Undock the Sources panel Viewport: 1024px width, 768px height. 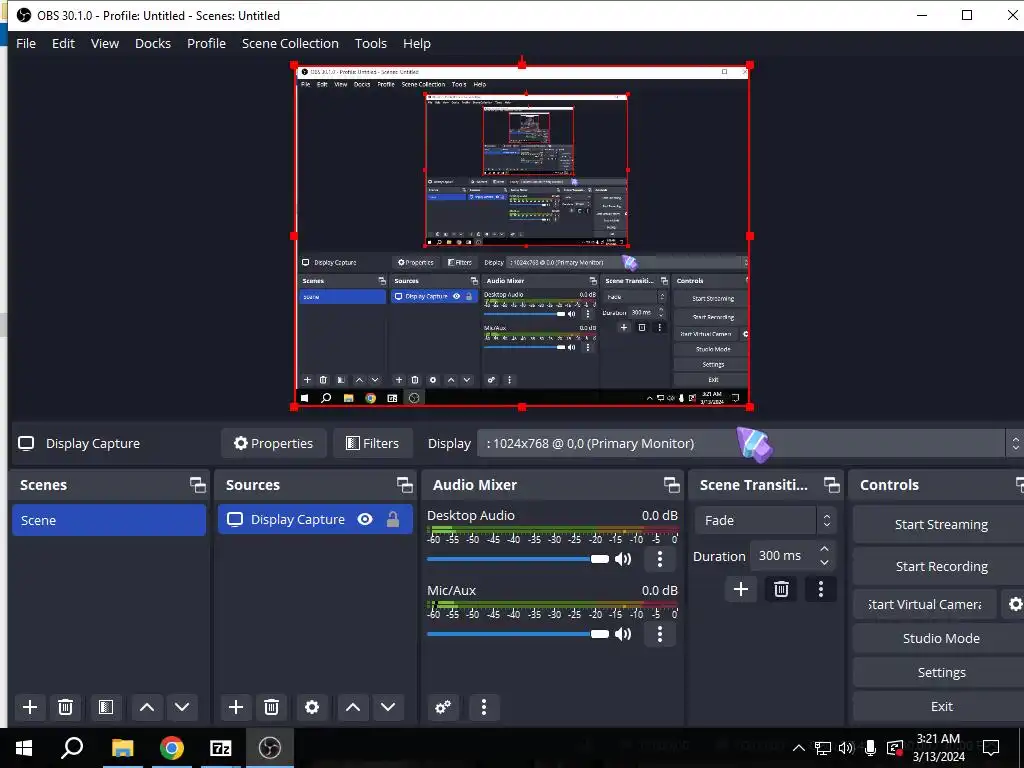pyautogui.click(x=404, y=485)
